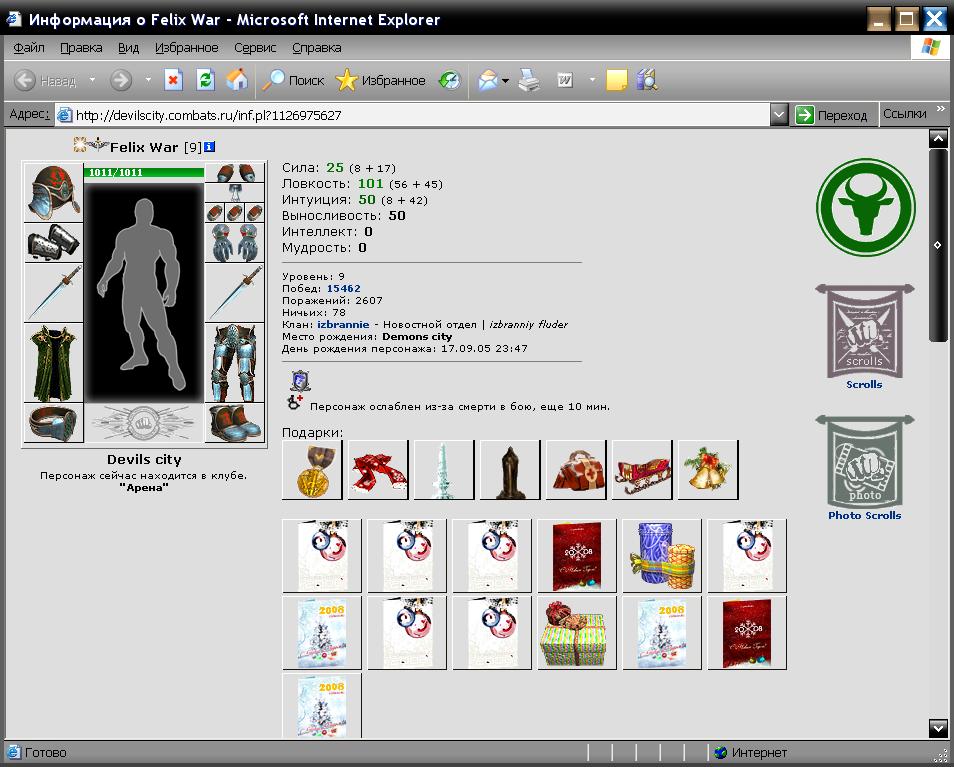Screen dimensions: 954x767
Task: Click the shield status badge icon
Action: (301, 381)
